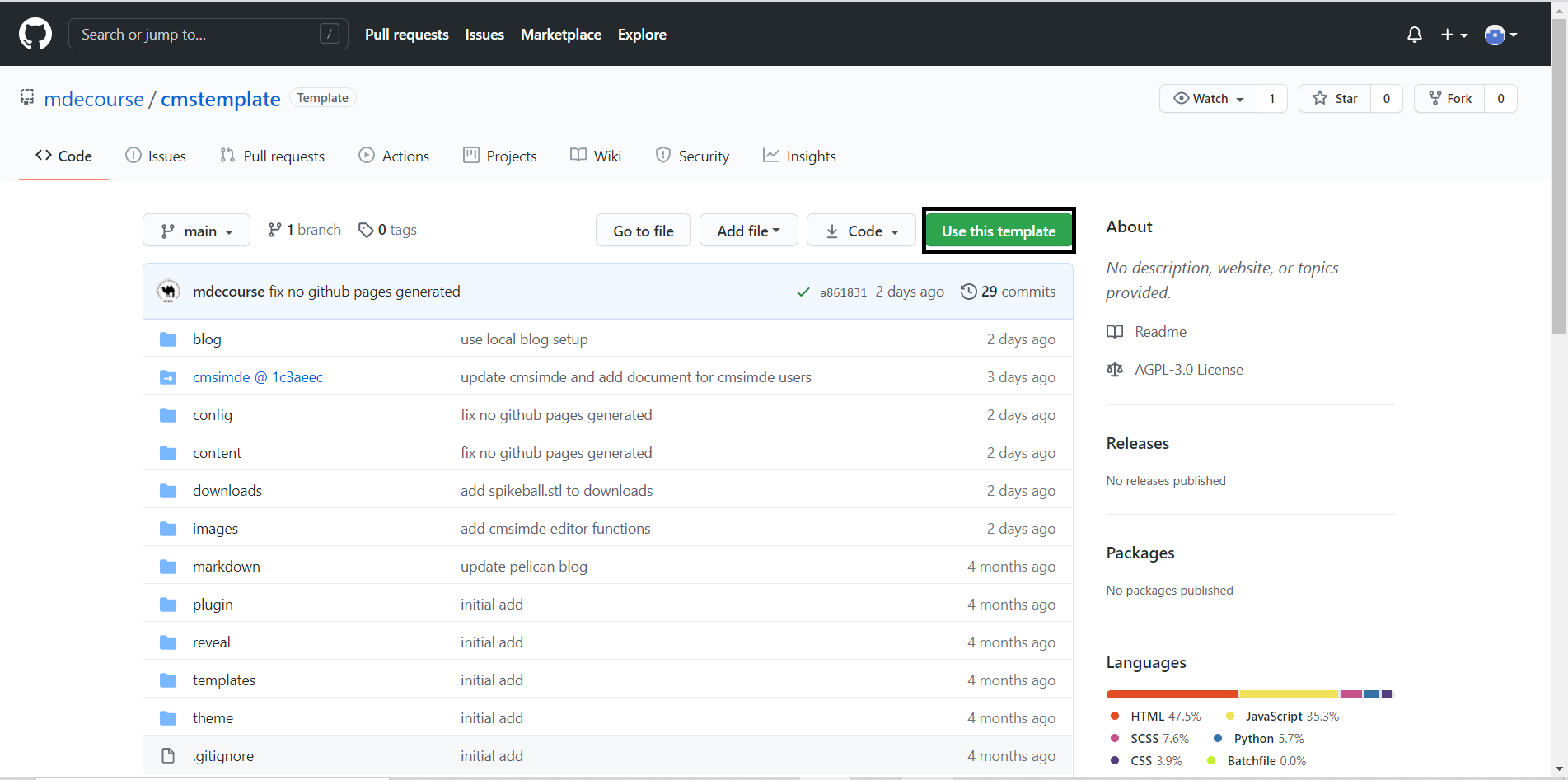The image size is (1568, 780).
Task: Open the mdecourse owner link
Action: (94, 99)
